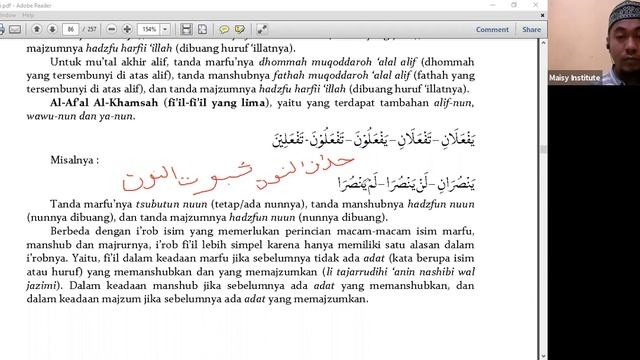Maximize the Adobe Reader window
This screenshot has width=640, height=360.
(514, 5)
